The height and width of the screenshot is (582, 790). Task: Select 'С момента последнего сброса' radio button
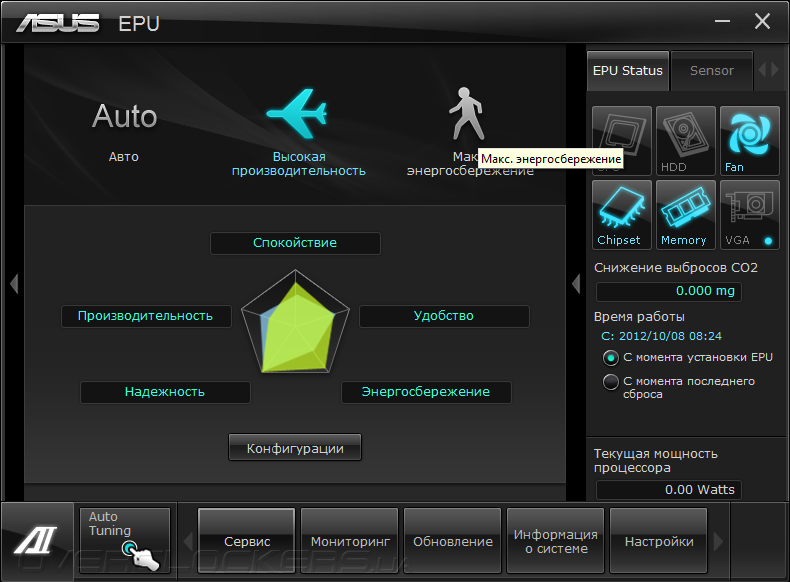coord(611,382)
